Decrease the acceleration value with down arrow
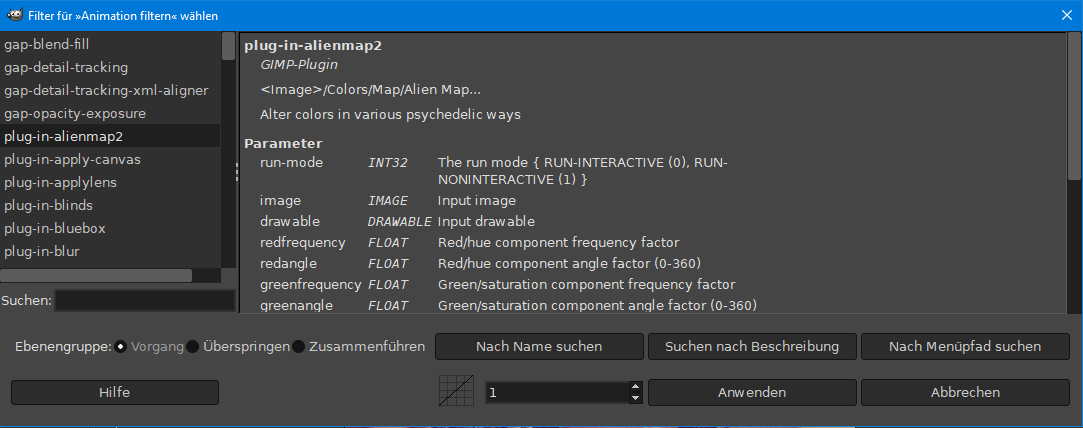The image size is (1083, 428). coord(635,398)
